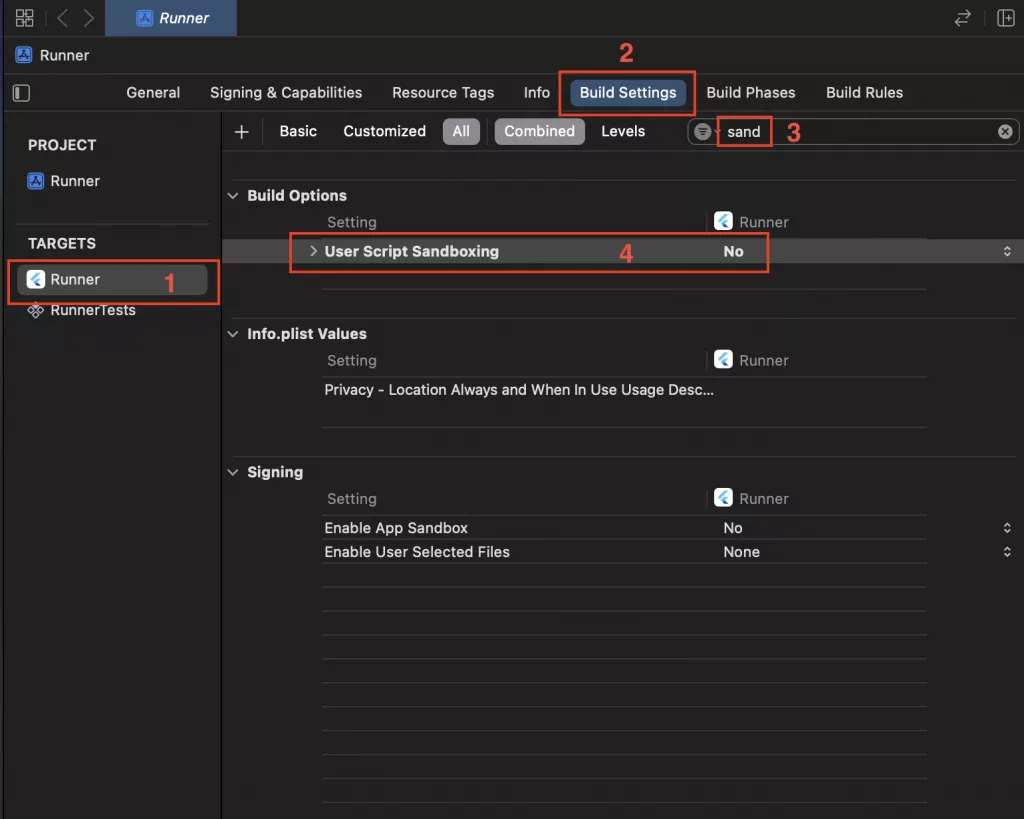1024x819 pixels.
Task: Open User Script Sandboxing value dropdown
Action: 1007,251
